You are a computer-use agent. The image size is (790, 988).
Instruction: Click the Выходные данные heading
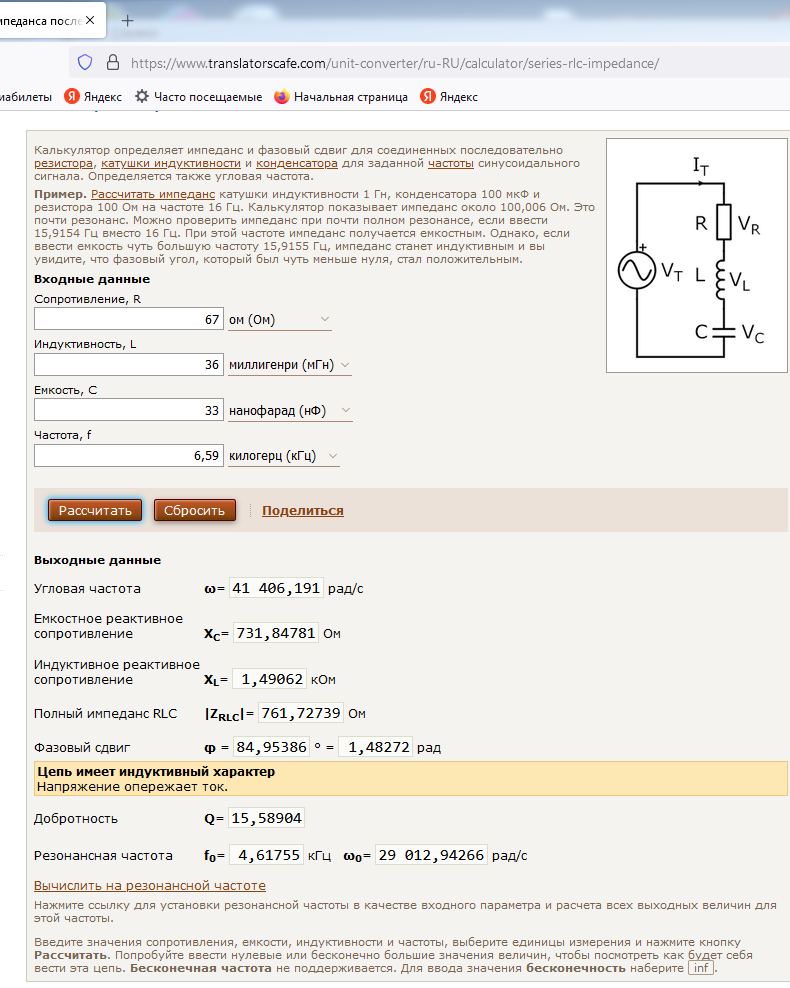[98, 560]
